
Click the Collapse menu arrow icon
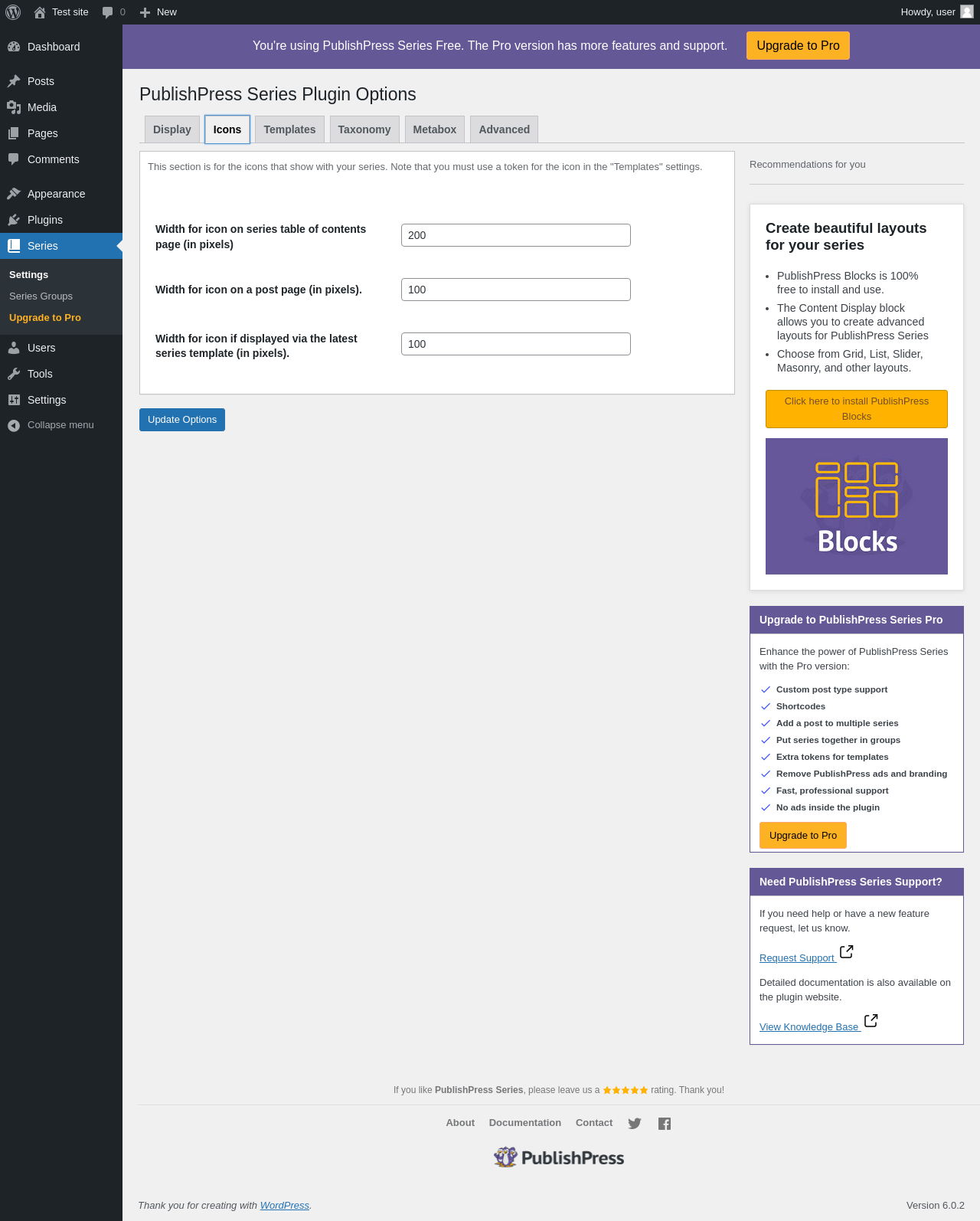[14, 425]
